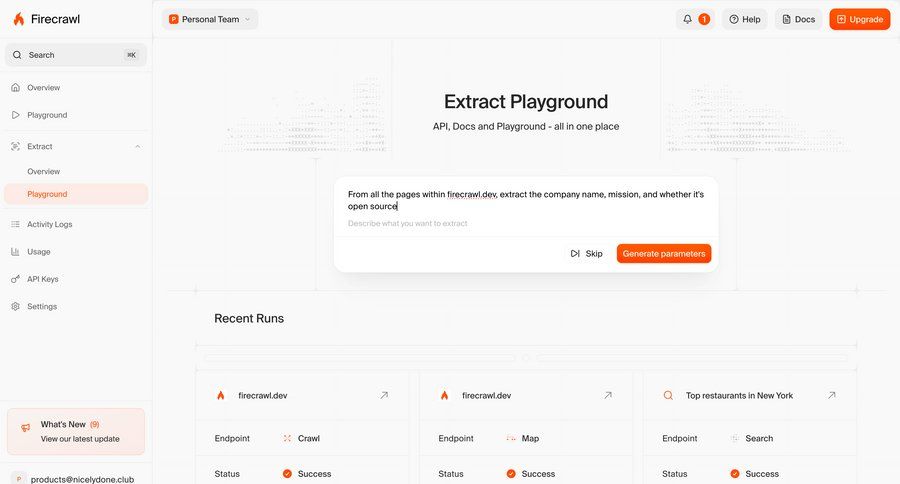Click the Upgrade button

(859, 19)
